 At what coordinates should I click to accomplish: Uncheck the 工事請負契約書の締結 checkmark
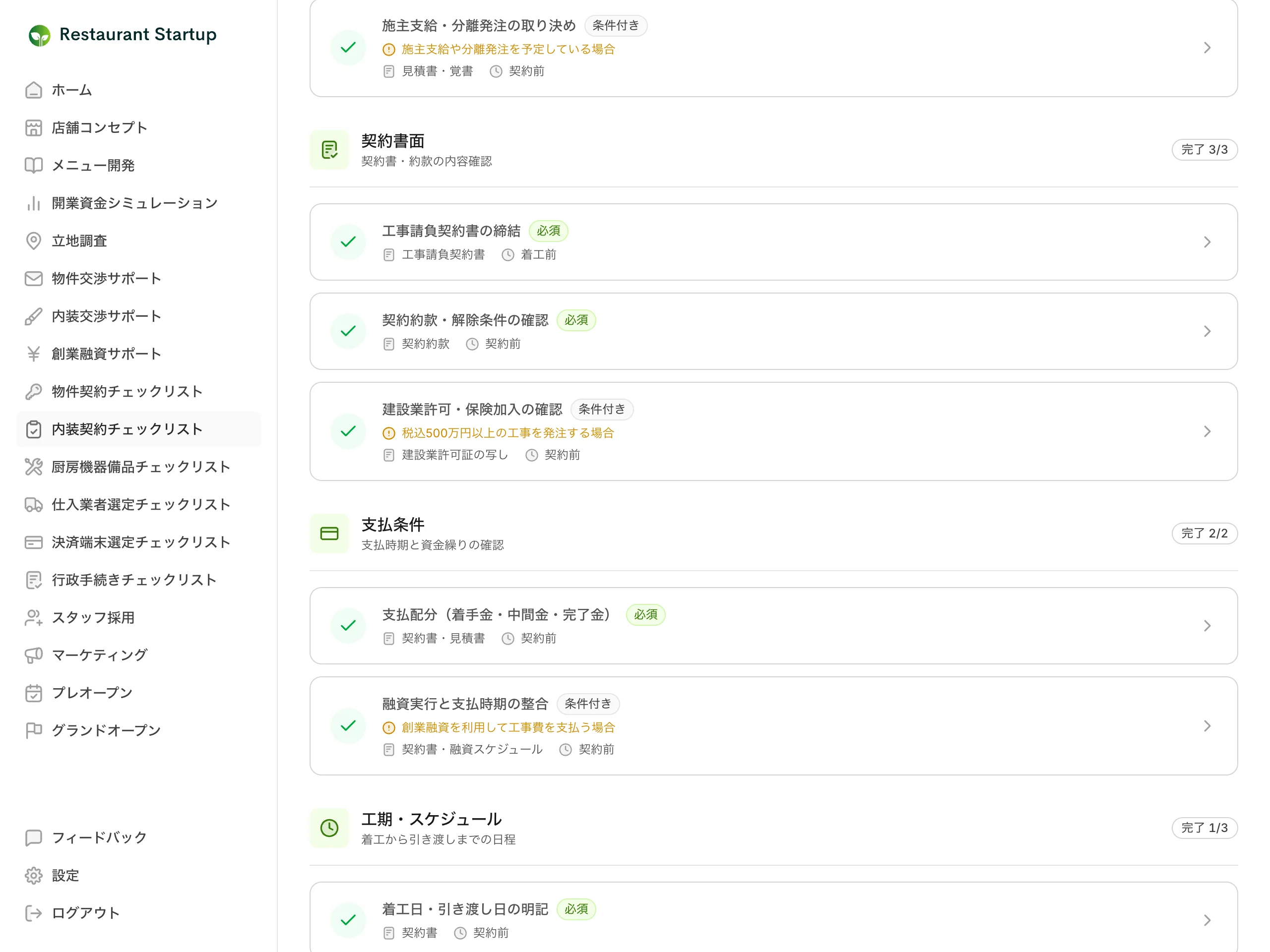[348, 242]
